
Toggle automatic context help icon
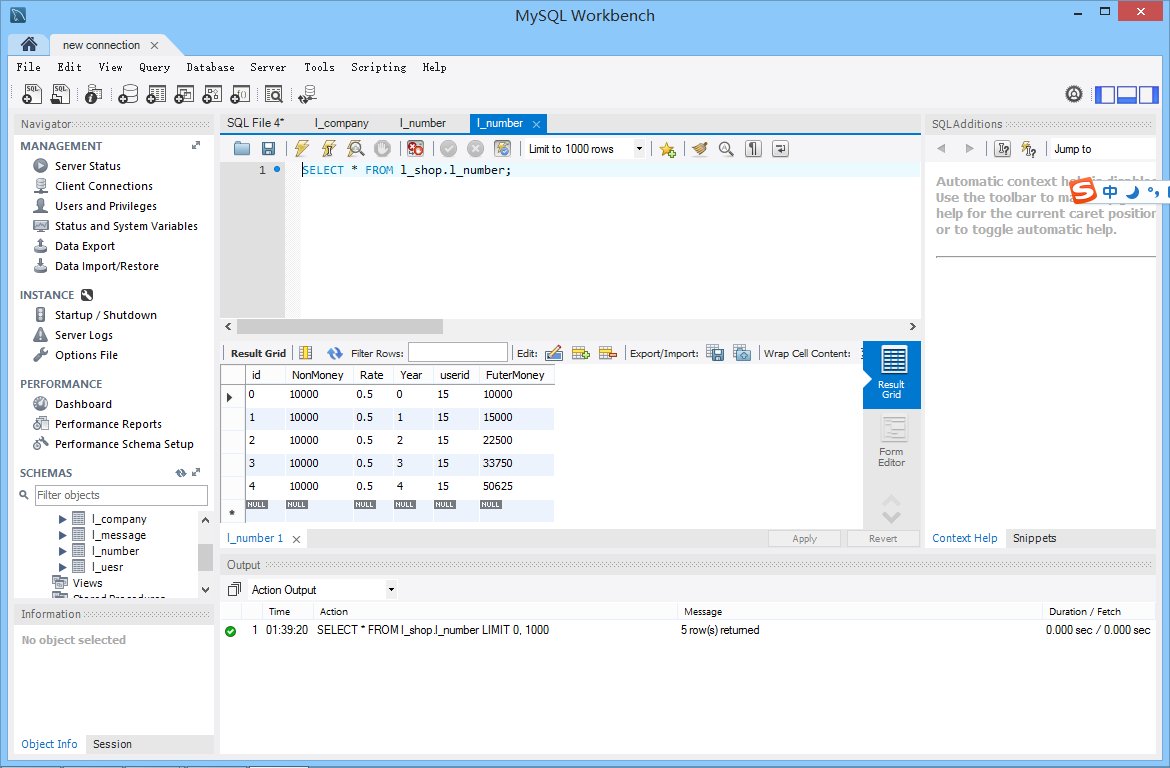1028,149
